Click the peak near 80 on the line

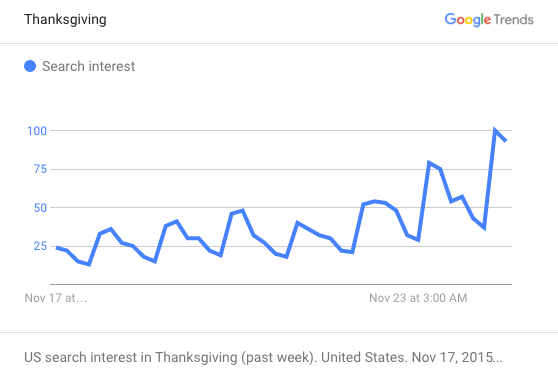click(429, 163)
